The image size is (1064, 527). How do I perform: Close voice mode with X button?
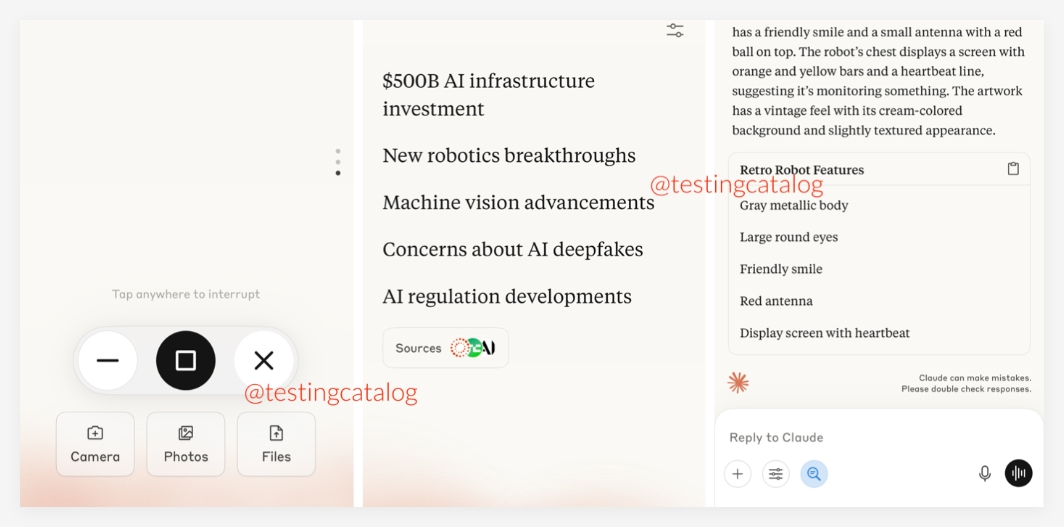264,360
